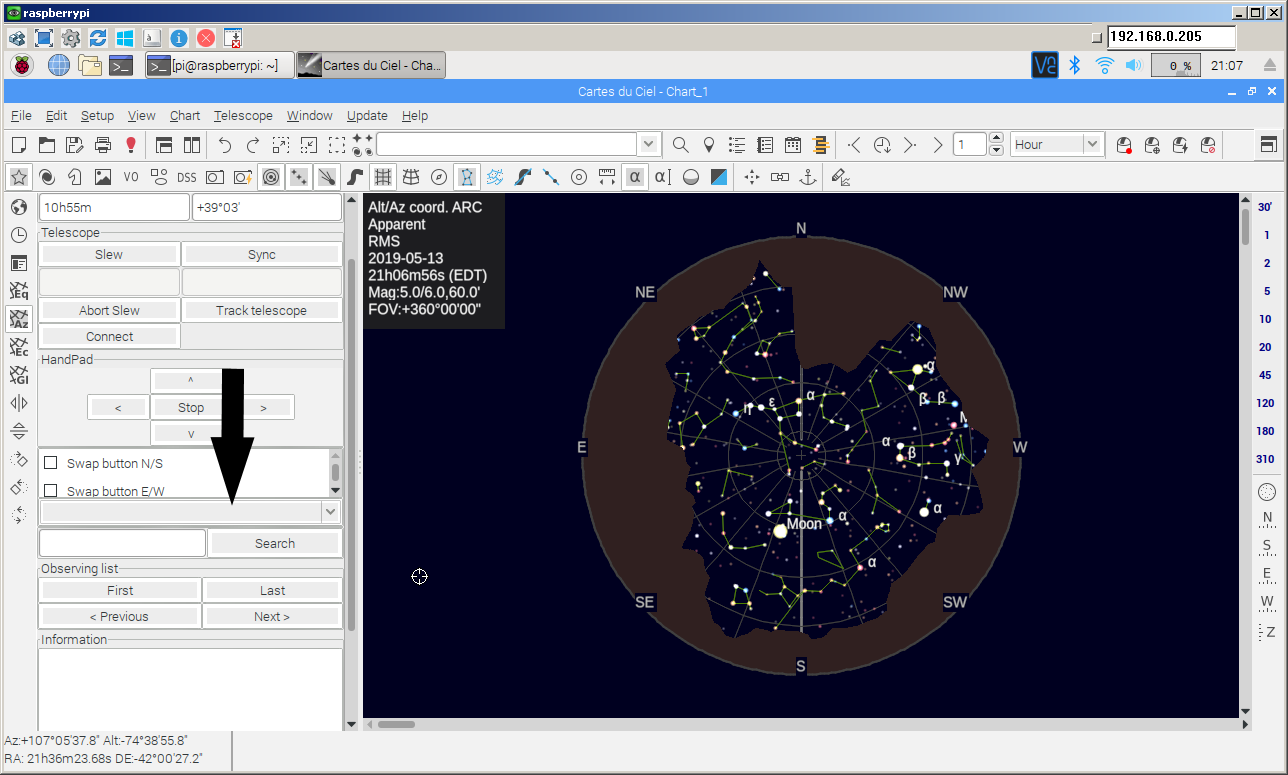Expand the empty dropdown above the Search button
The width and height of the screenshot is (1288, 775).
pyautogui.click(x=331, y=511)
